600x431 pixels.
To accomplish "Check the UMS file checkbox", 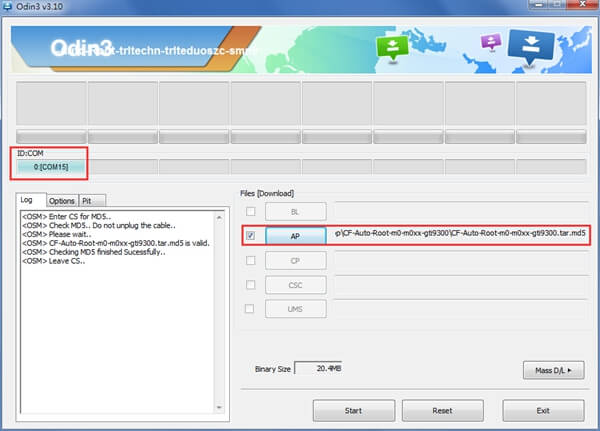I will pos(249,309).
